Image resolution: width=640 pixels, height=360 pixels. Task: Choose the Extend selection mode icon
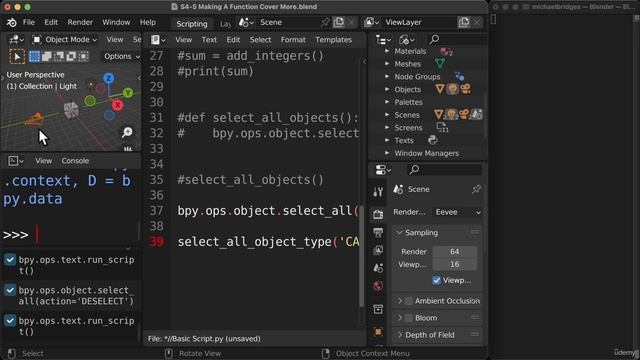point(47,56)
